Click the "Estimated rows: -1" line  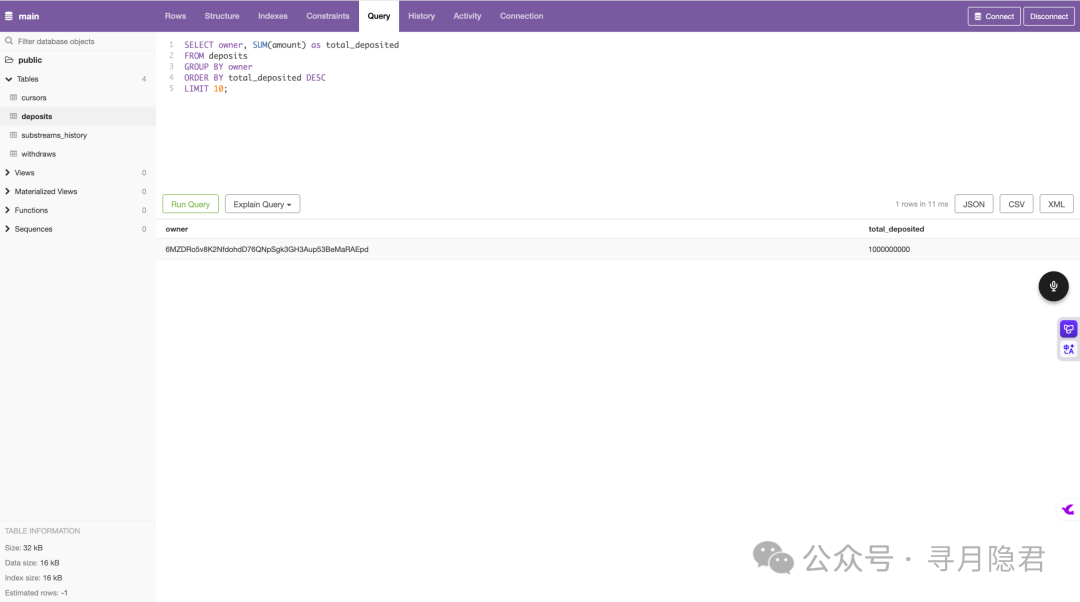pos(36,593)
